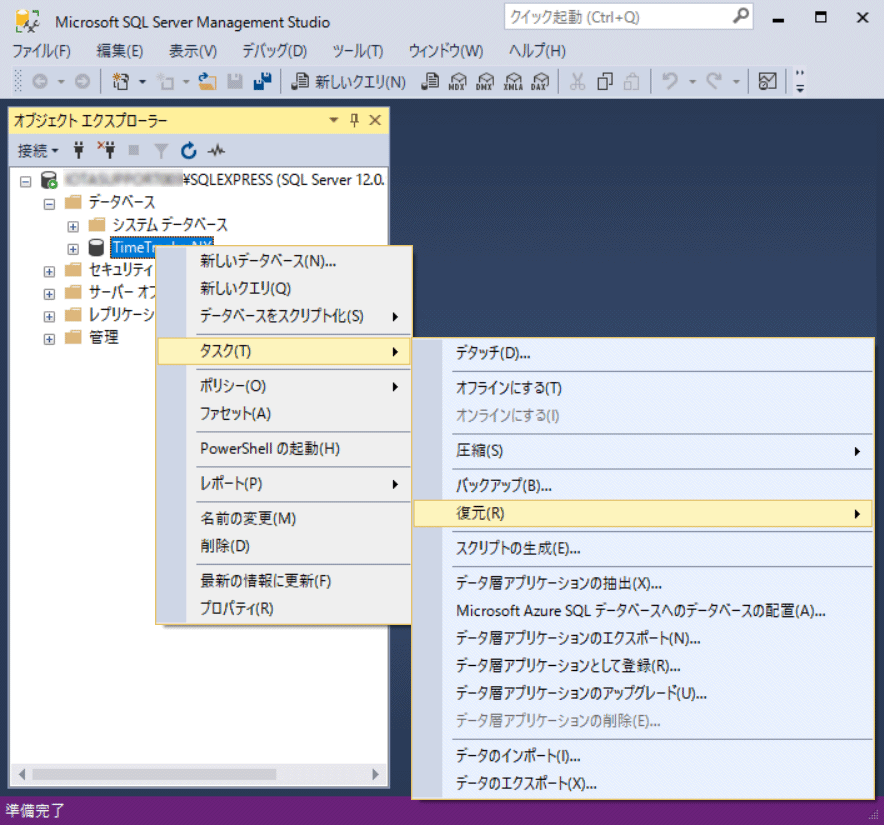
Task: Expand the 管理 folder node
Action: click(x=50, y=338)
